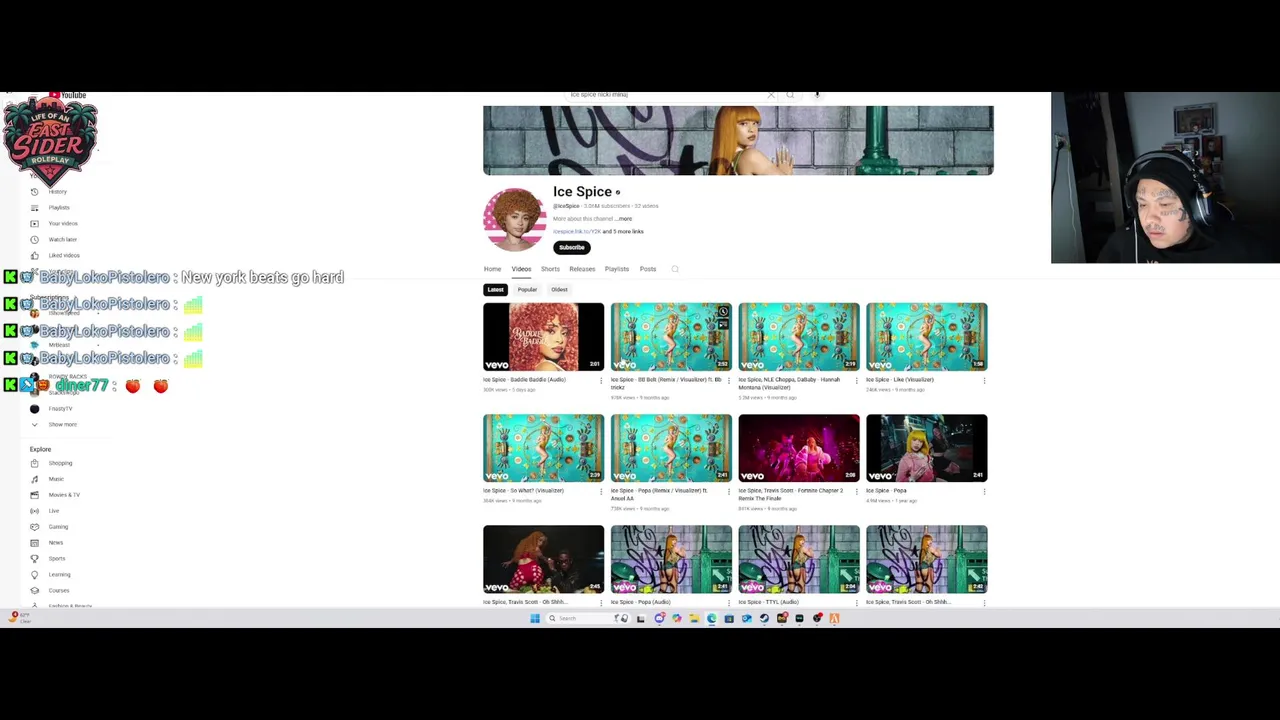Switch to the Shorts tab
Image resolution: width=1280 pixels, height=720 pixels.
point(550,269)
